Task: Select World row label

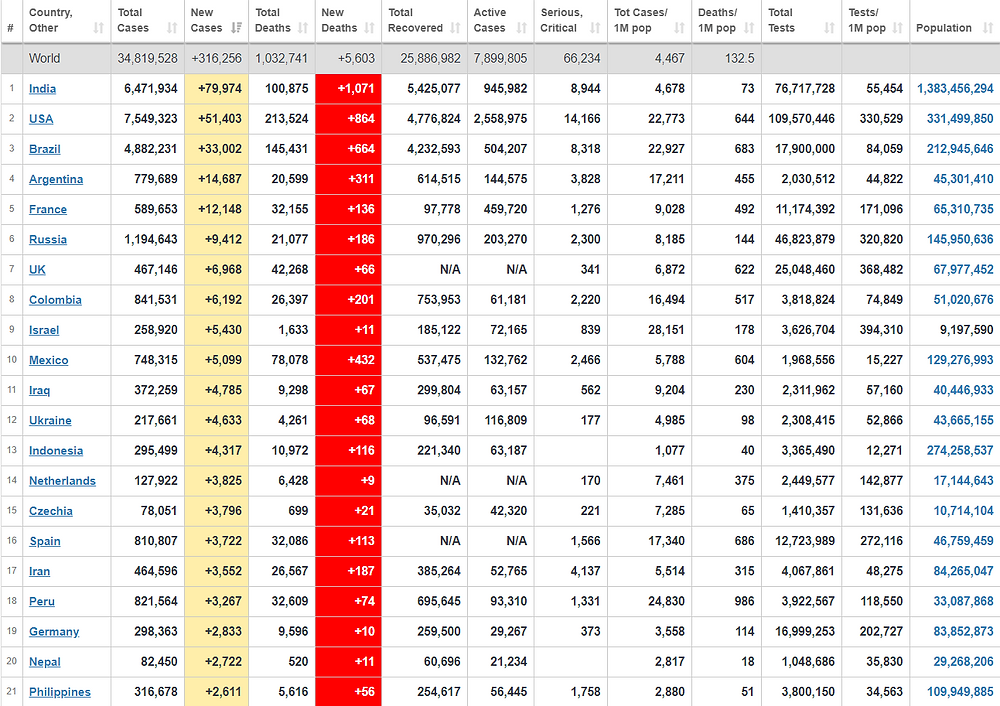Action: point(44,59)
